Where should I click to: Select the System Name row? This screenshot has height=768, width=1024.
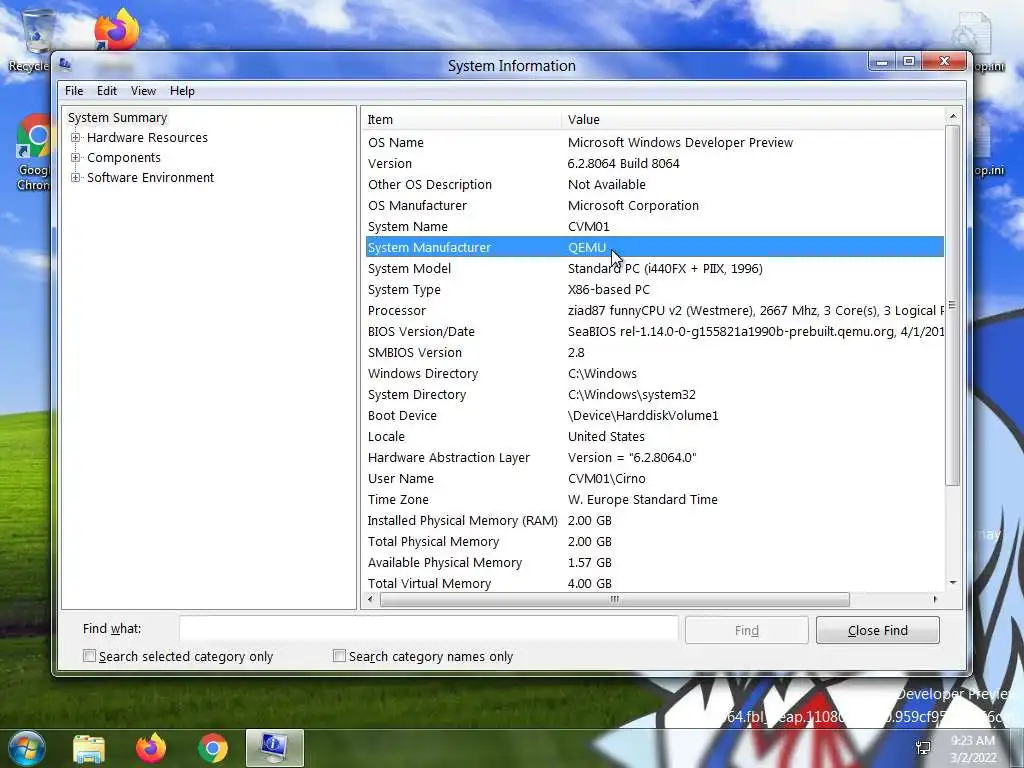pyautogui.click(x=654, y=227)
